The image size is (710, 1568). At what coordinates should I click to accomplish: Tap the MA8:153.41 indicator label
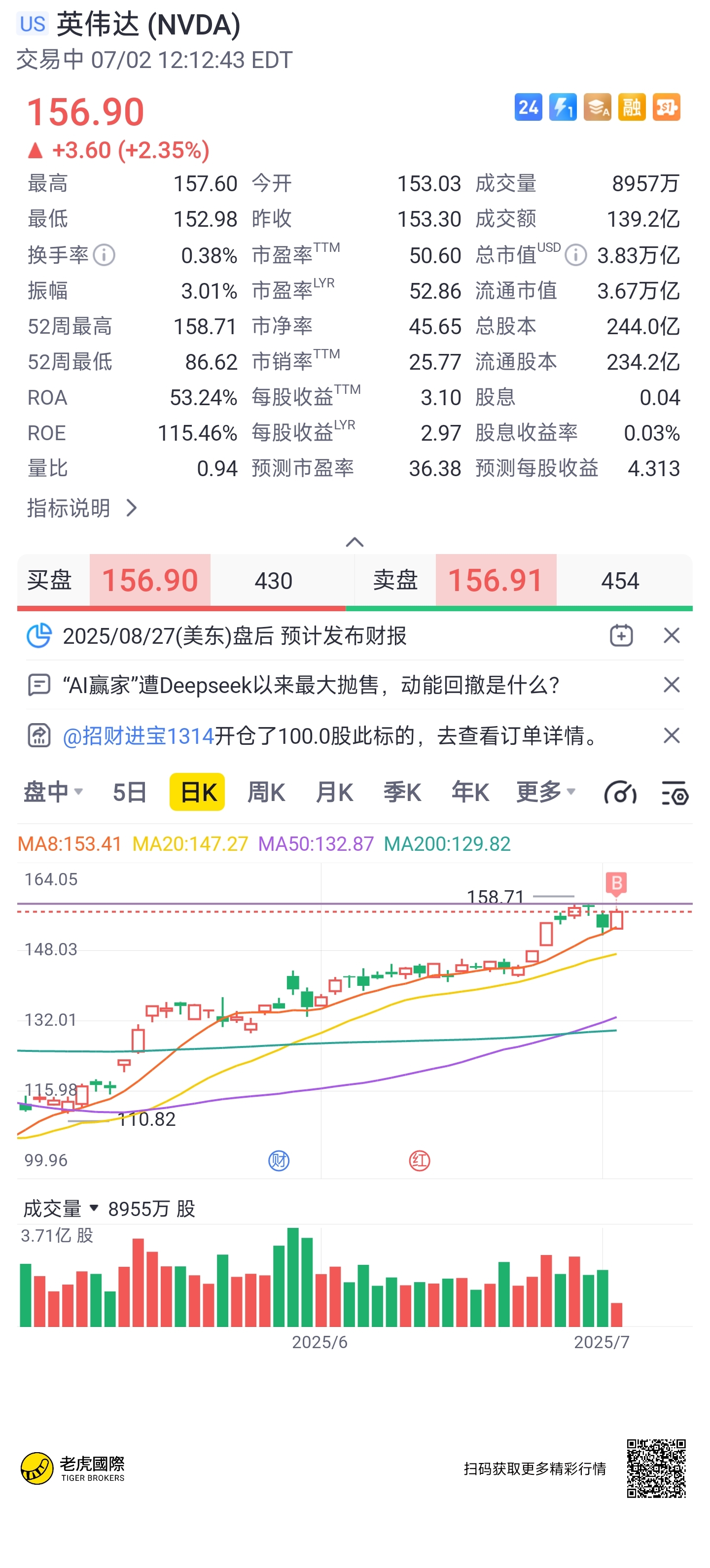pyautogui.click(x=70, y=844)
